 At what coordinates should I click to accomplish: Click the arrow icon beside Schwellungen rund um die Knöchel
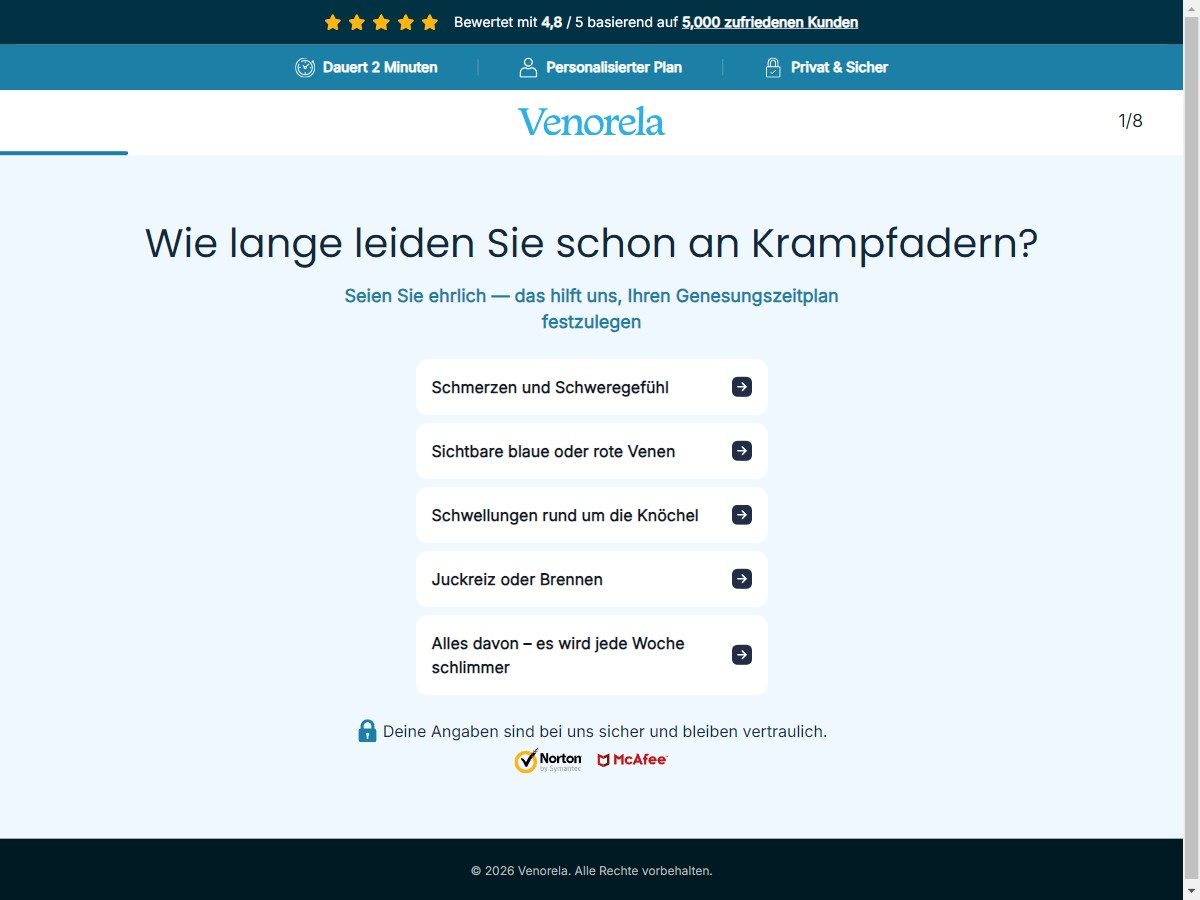[x=742, y=515]
